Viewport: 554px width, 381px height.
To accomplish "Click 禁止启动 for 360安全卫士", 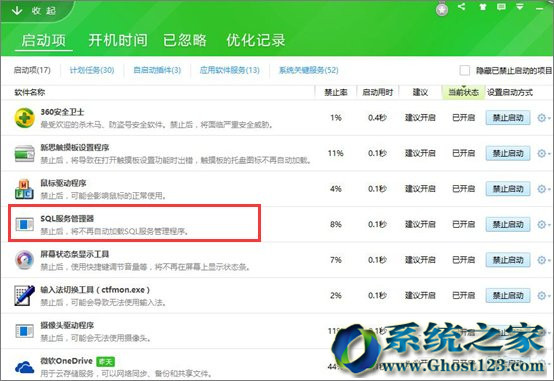I will [508, 118].
